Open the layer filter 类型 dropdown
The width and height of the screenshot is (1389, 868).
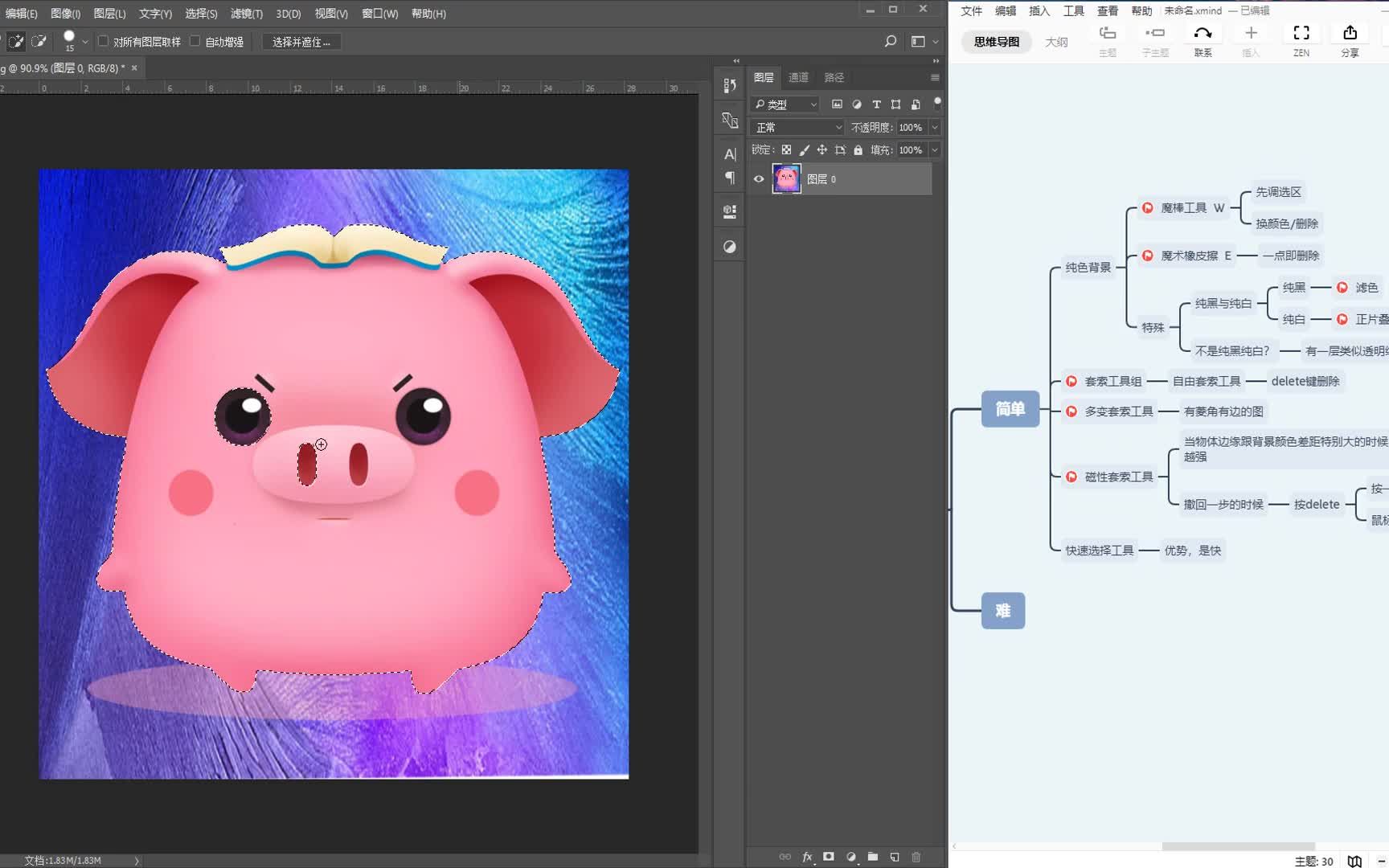(x=785, y=104)
